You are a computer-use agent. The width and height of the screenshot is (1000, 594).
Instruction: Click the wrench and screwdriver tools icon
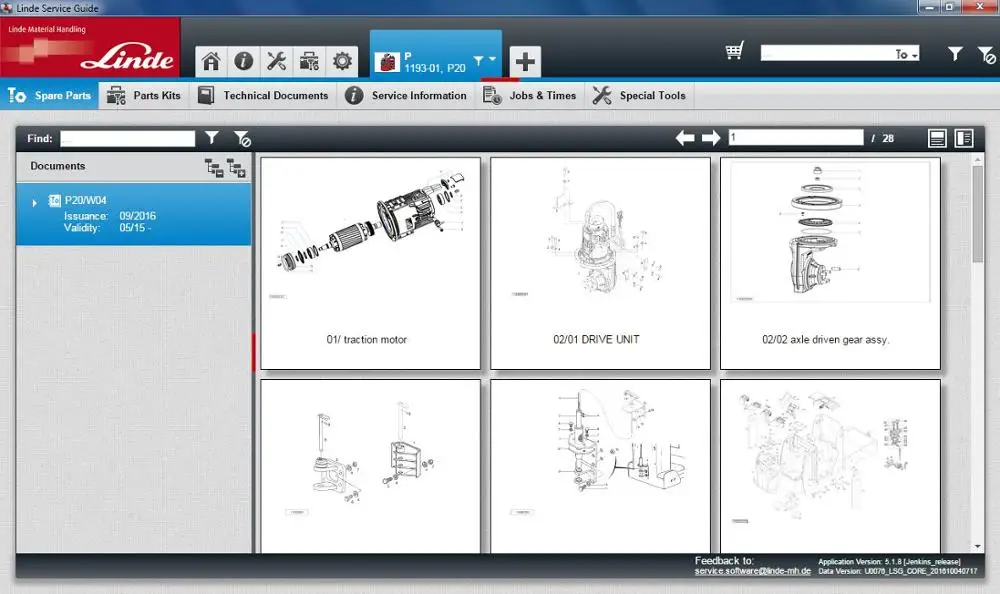pos(277,61)
